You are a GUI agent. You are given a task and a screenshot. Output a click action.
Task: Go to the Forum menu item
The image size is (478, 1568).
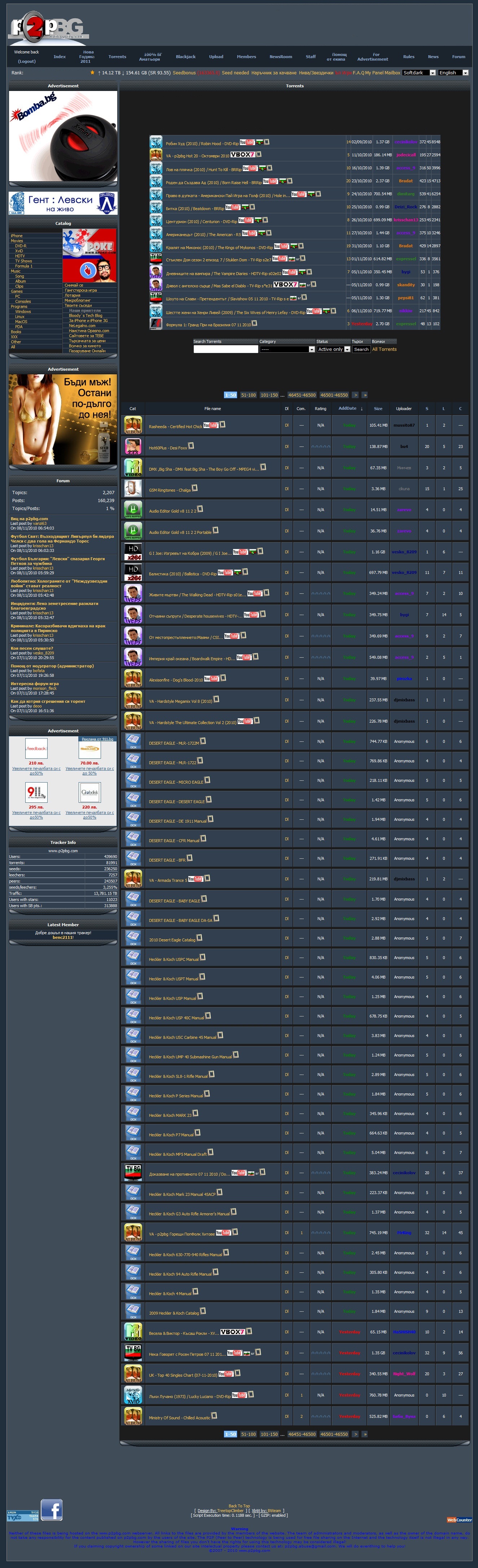pos(459,57)
